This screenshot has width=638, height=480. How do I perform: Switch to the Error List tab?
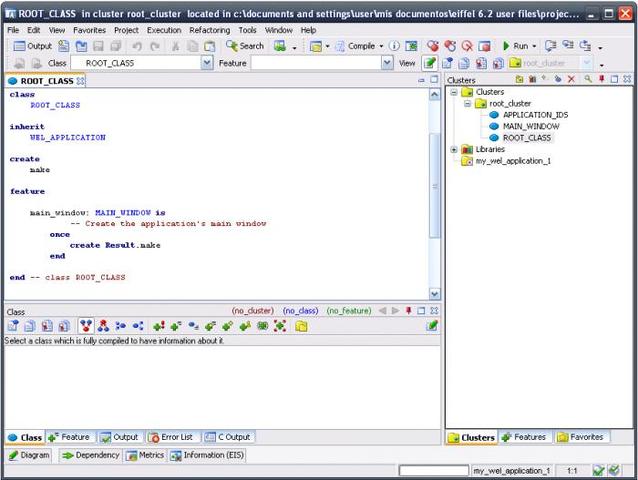pos(172,437)
